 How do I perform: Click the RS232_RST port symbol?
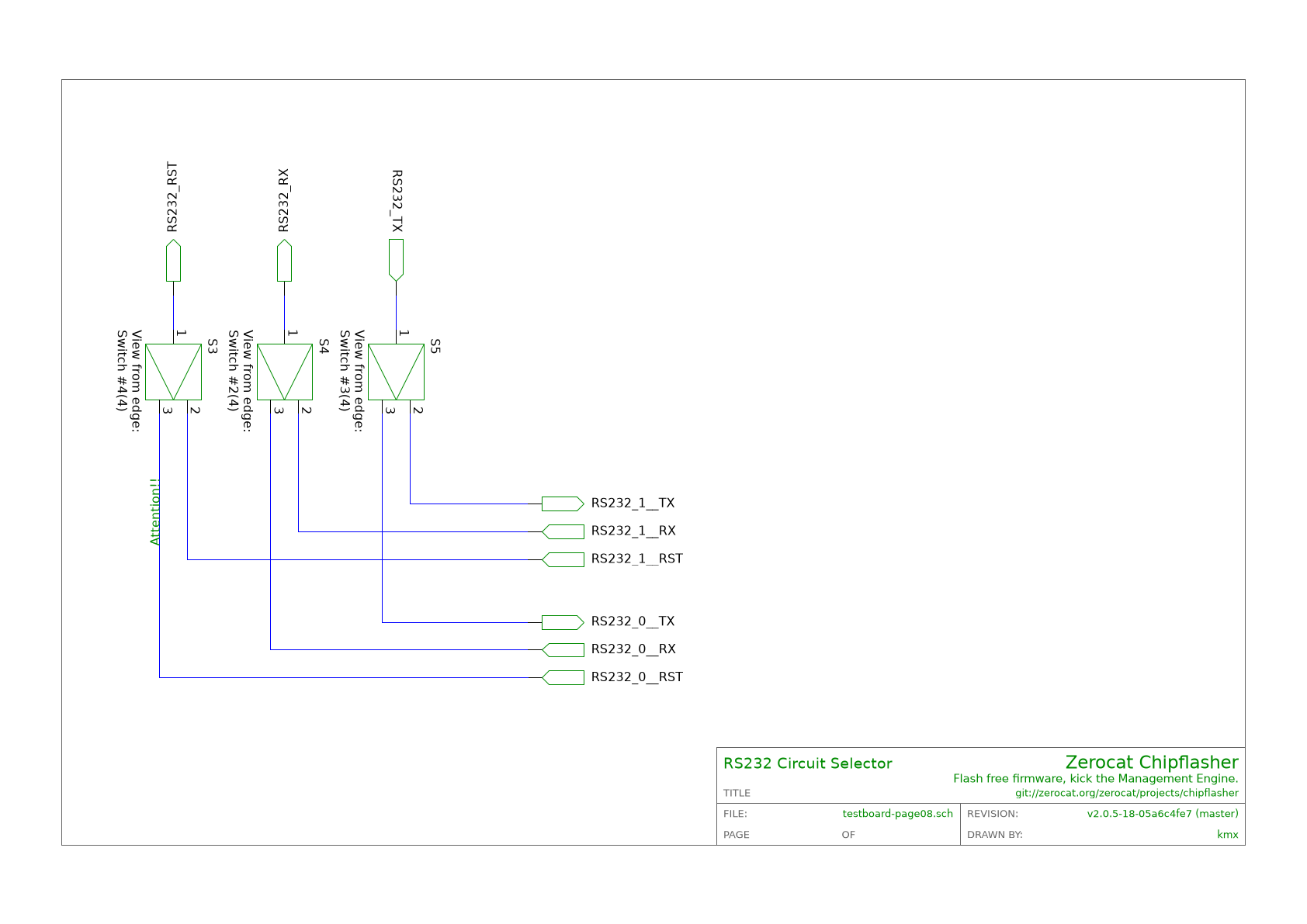click(173, 261)
